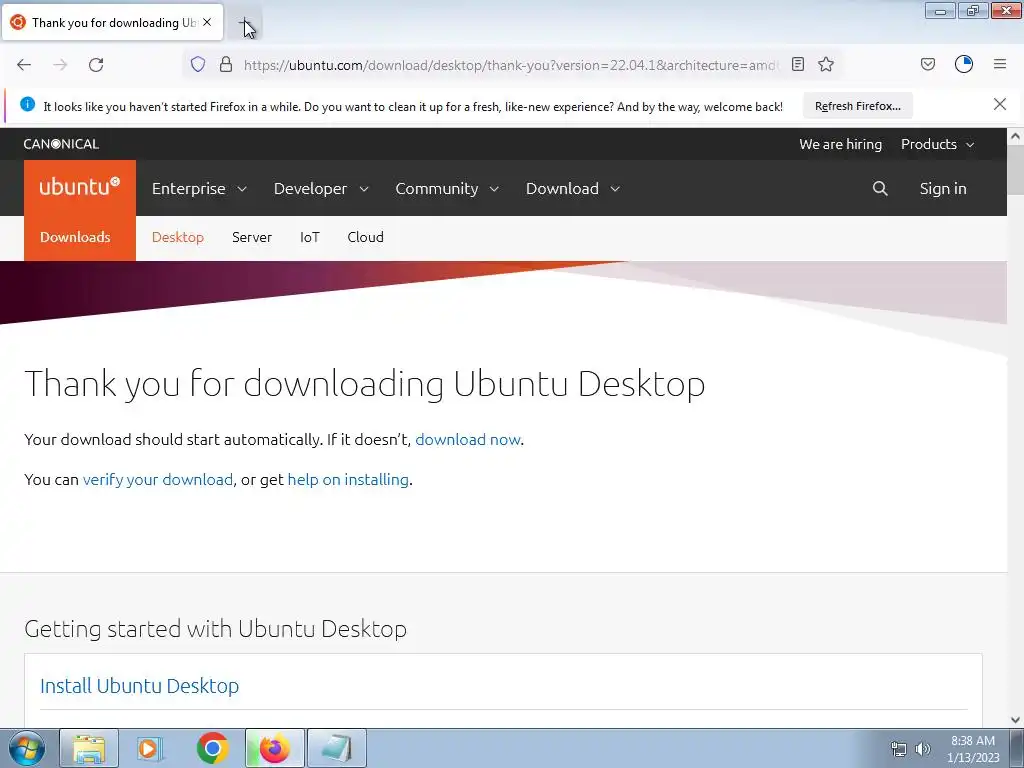
Task: Expand the Enterprise menu
Action: coord(199,188)
